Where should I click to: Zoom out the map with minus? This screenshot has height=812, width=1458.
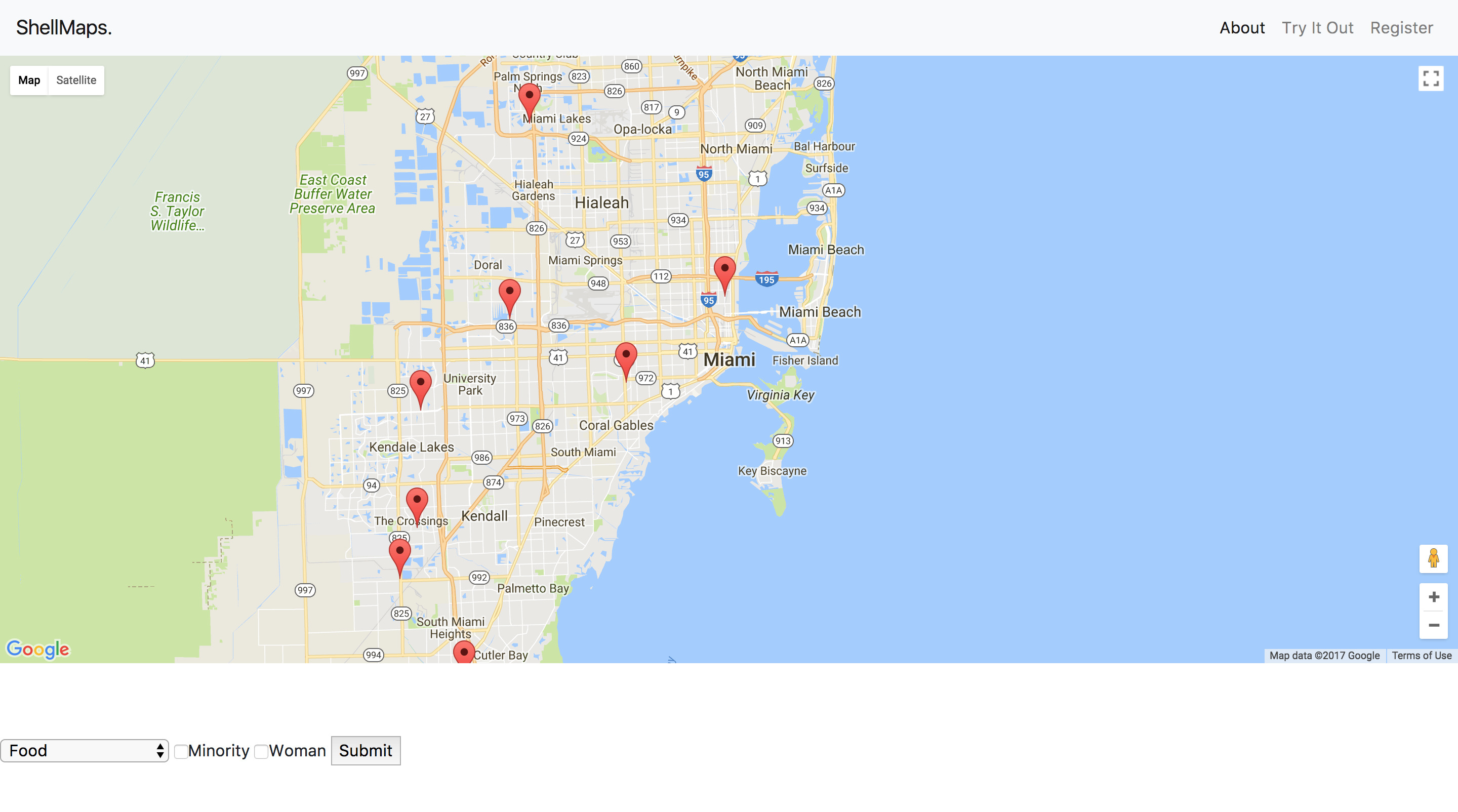click(1433, 625)
